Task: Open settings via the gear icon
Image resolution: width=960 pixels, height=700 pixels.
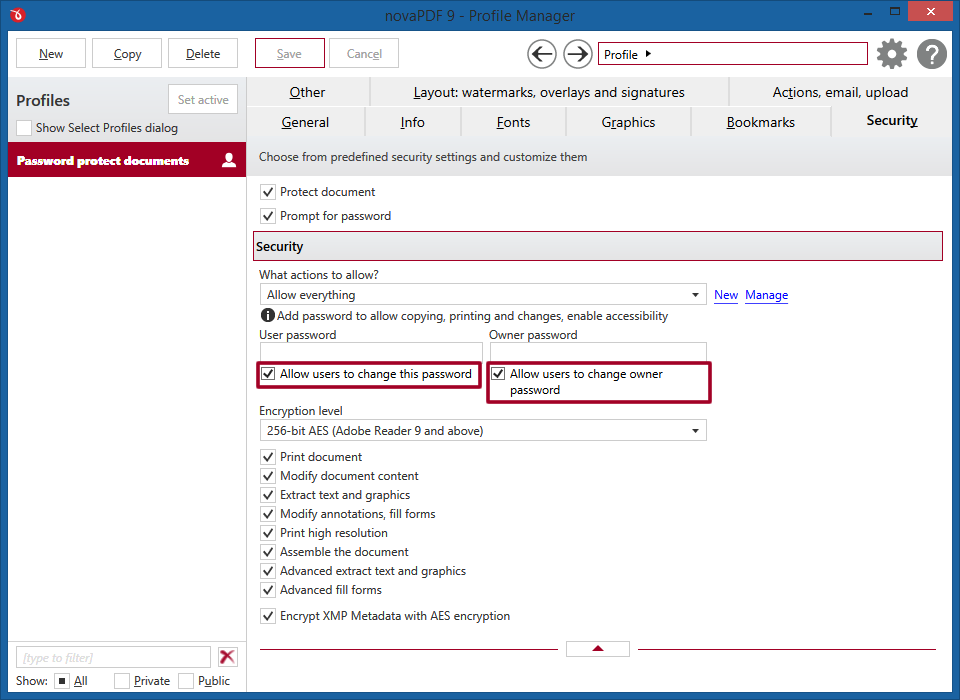Action: (x=892, y=54)
